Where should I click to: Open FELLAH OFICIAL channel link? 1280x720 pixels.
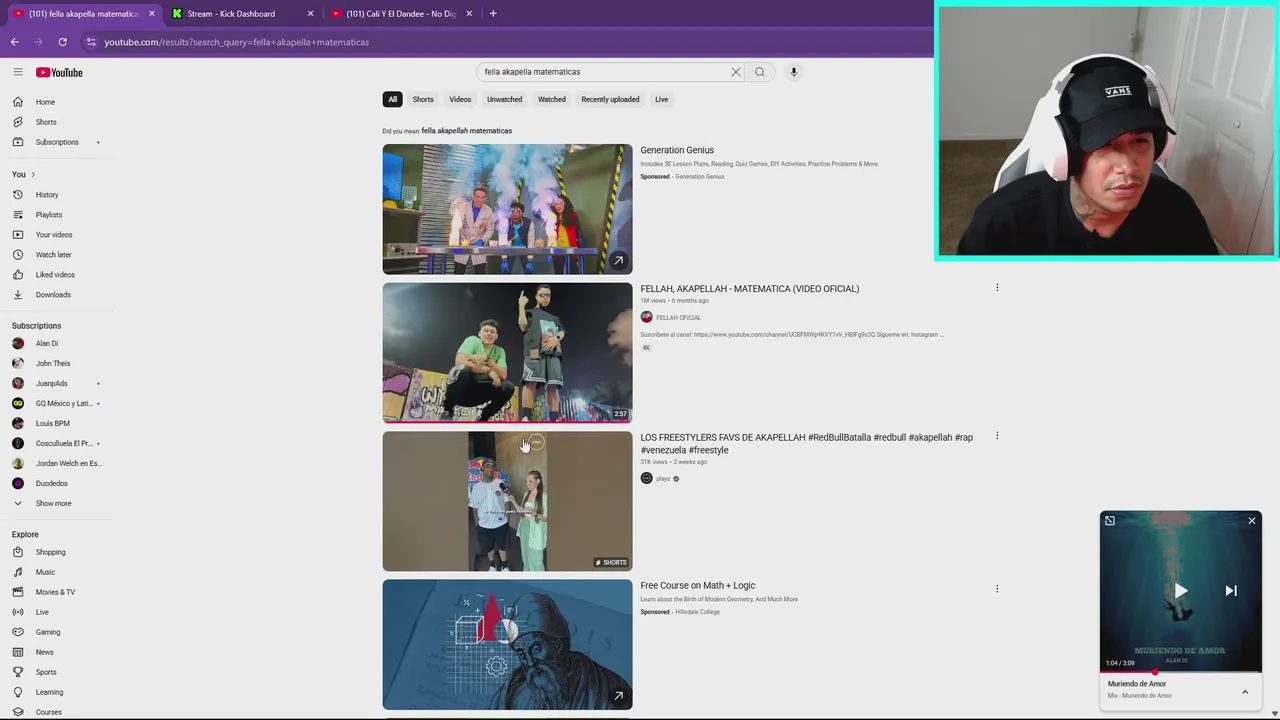tap(678, 318)
